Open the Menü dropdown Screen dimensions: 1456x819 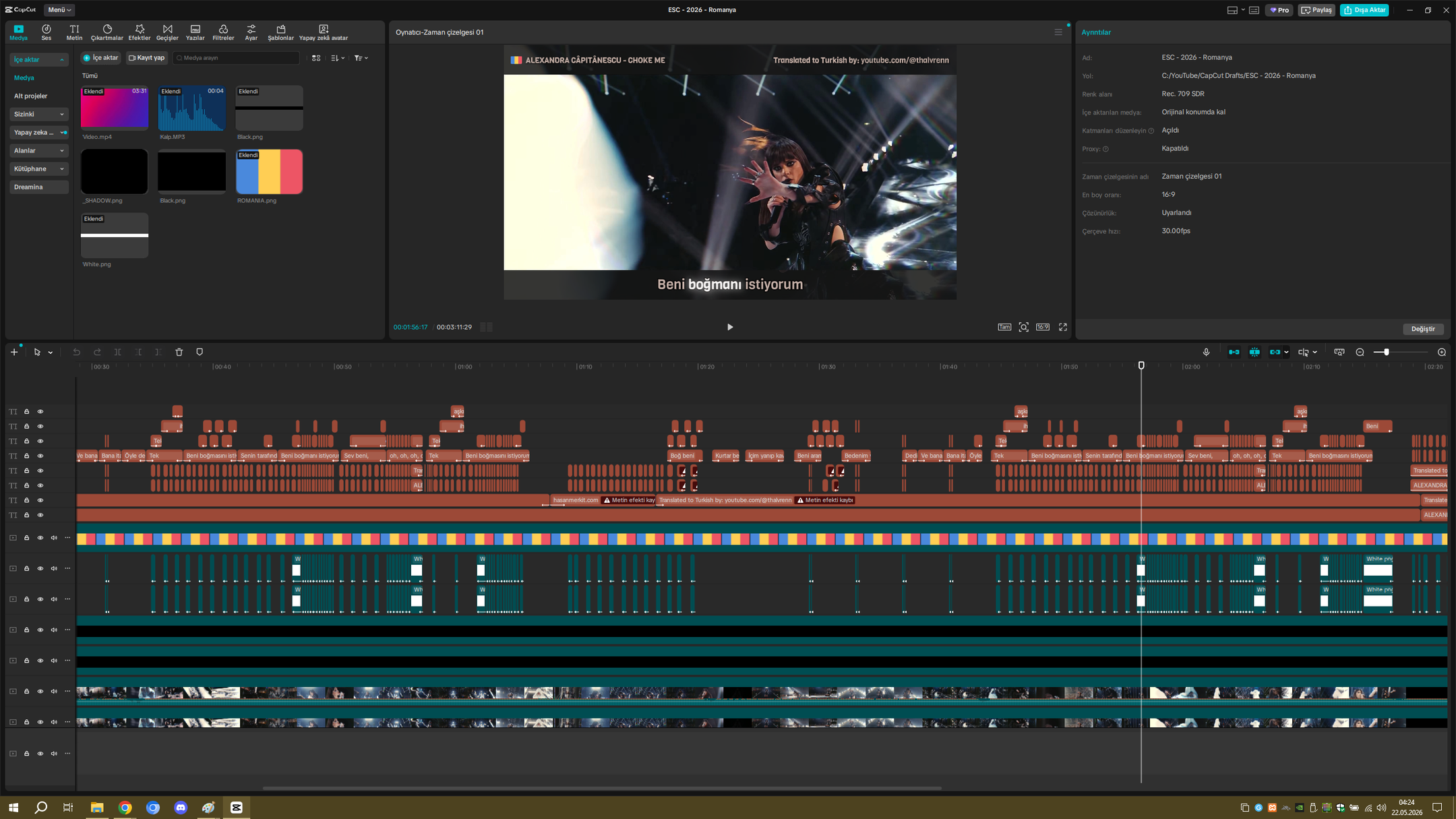tap(59, 10)
